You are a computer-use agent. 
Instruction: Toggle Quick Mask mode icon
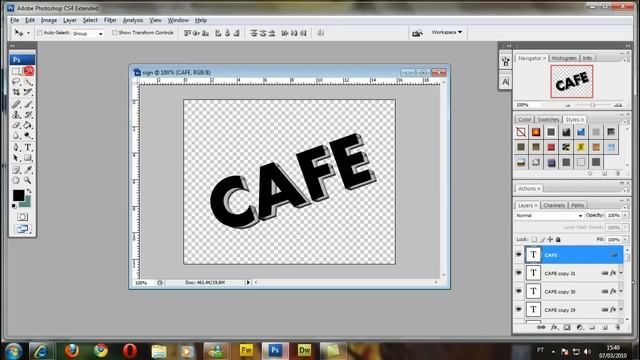coord(22,217)
